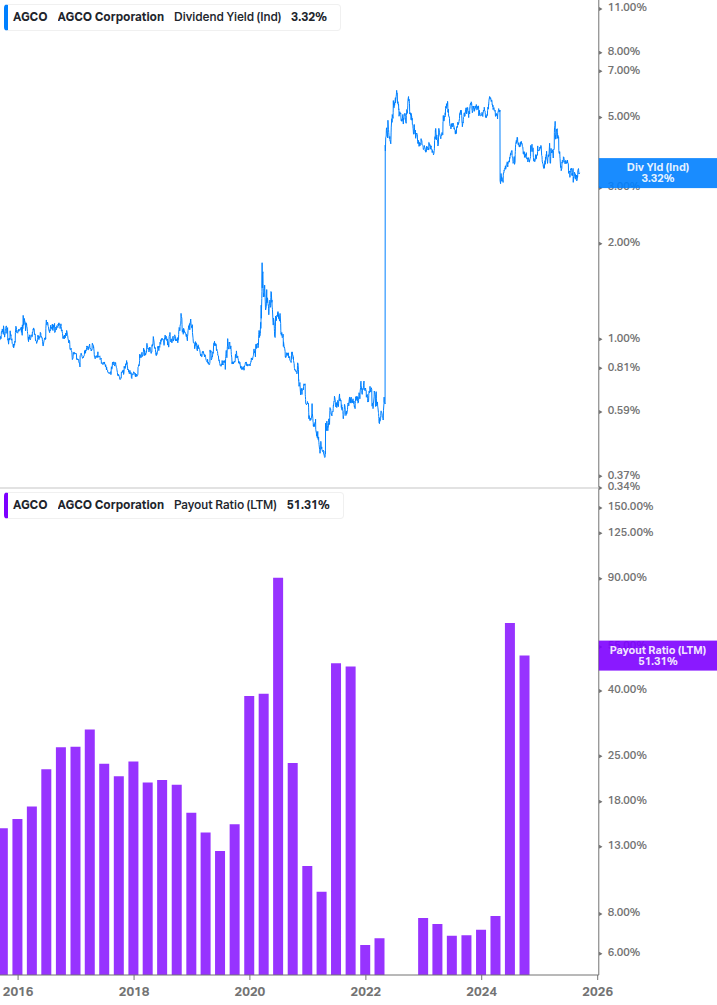Select the 125.00% payout axis label
This screenshot has width=717, height=1005.
tap(630, 533)
